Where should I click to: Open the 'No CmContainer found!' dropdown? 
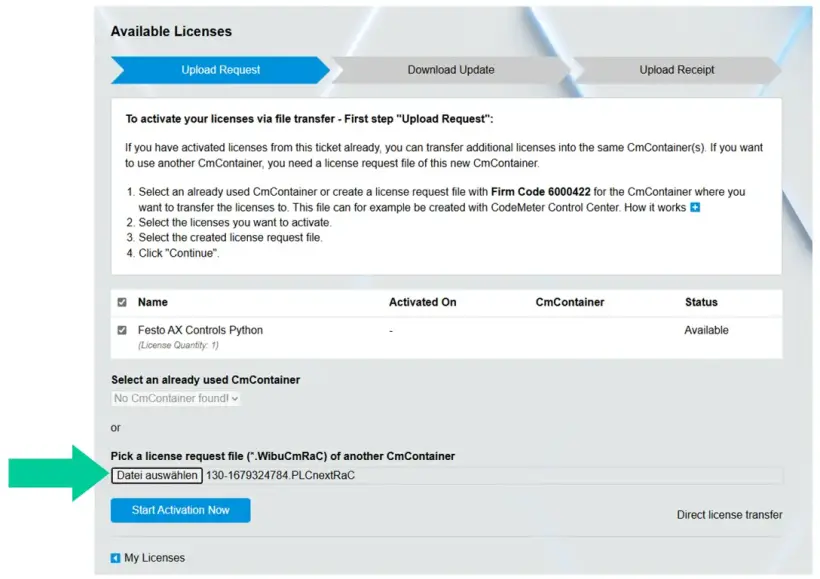click(175, 399)
